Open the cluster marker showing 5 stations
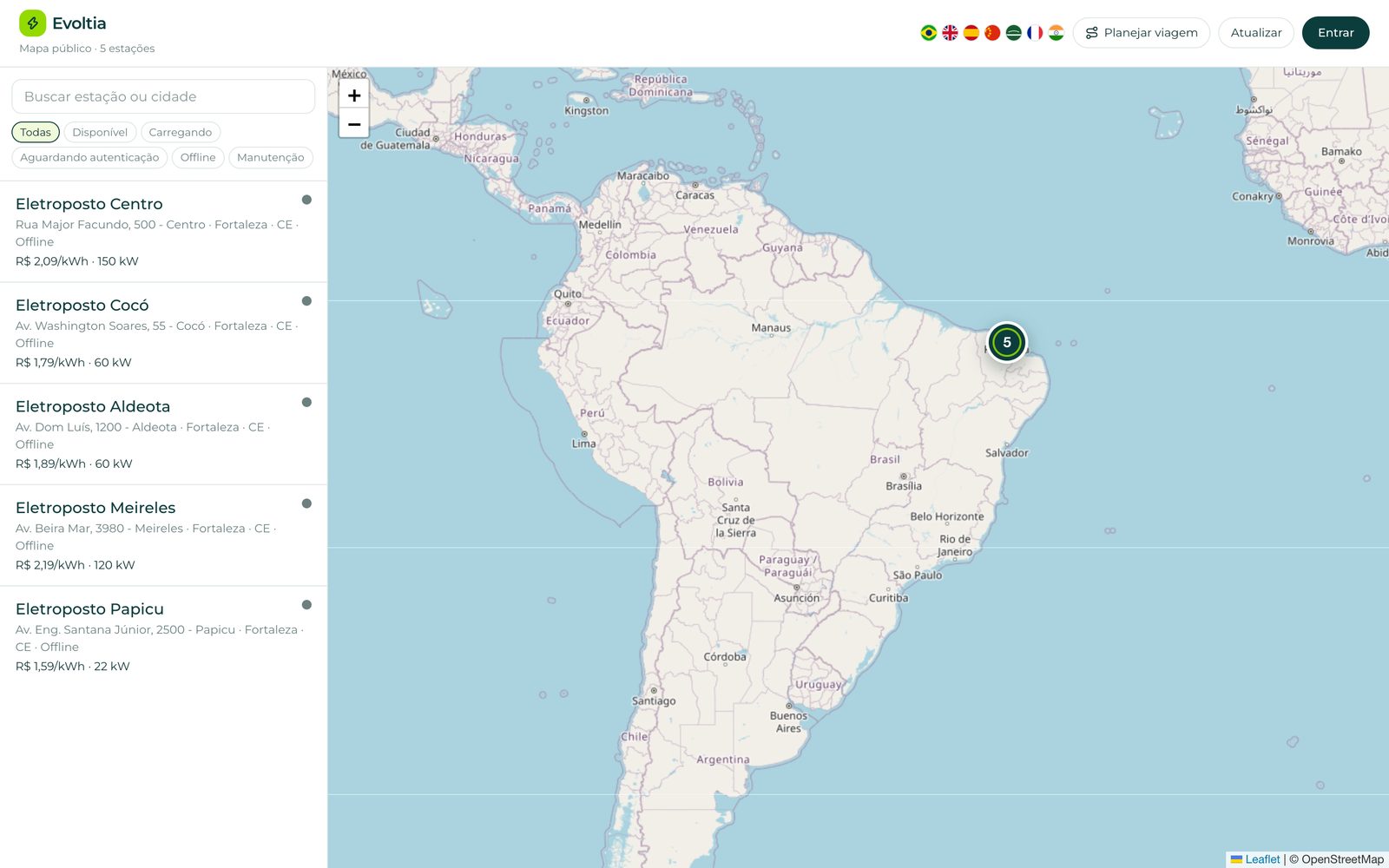Viewport: 1389px width, 868px height. (x=1007, y=342)
